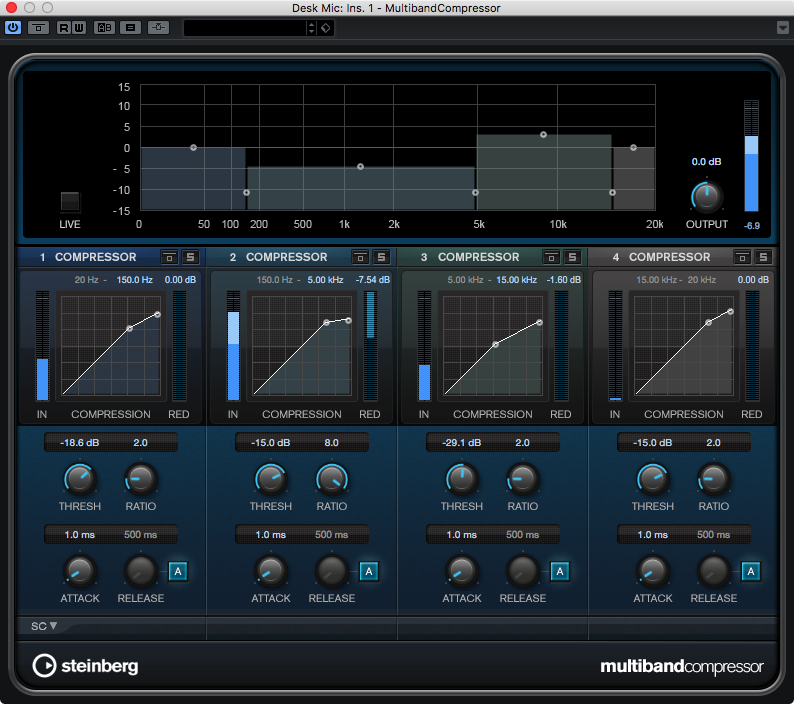Image resolution: width=794 pixels, height=704 pixels.
Task: Click band 4 RATIO knob
Action: pos(713,479)
